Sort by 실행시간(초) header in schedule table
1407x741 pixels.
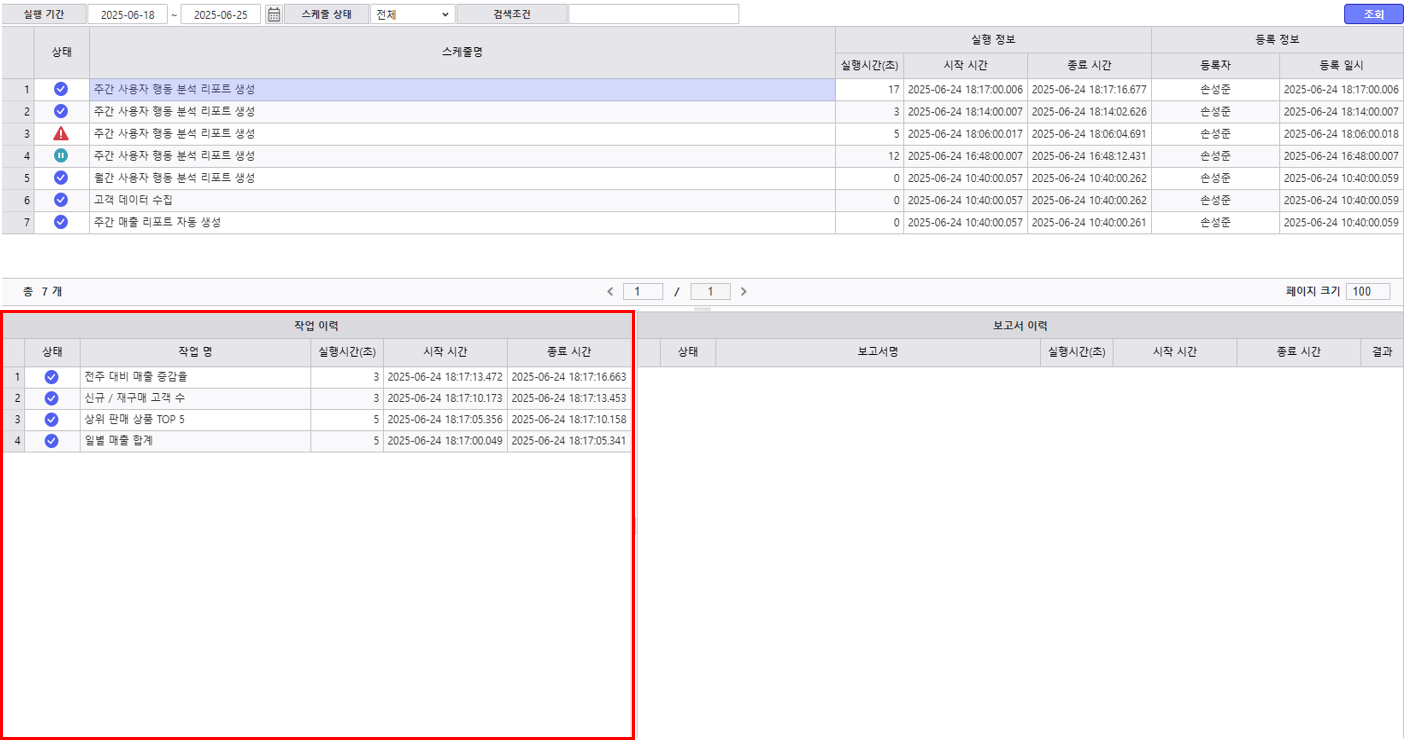point(869,65)
